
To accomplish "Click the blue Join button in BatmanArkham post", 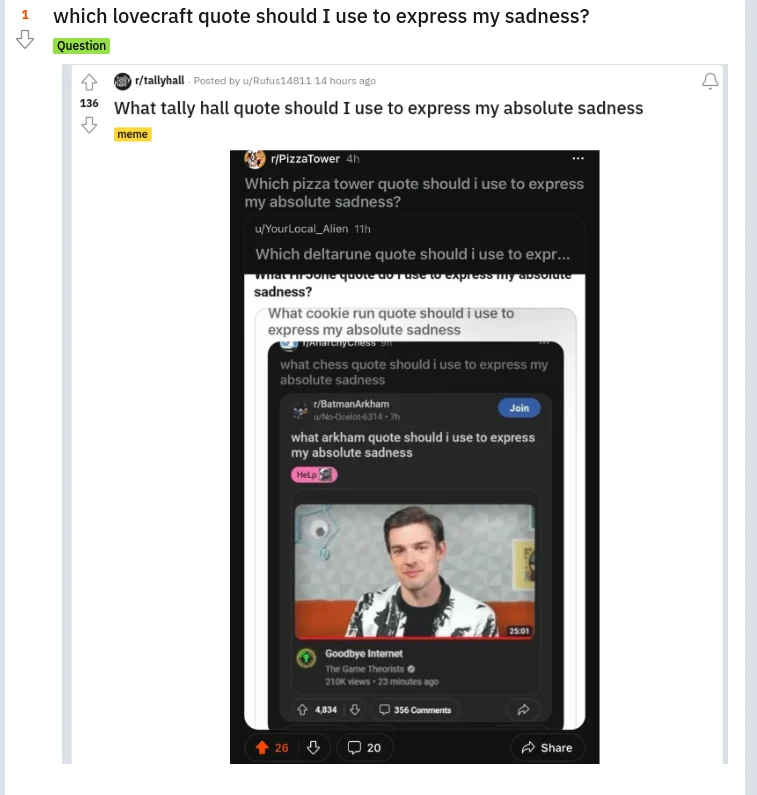I will [x=519, y=408].
